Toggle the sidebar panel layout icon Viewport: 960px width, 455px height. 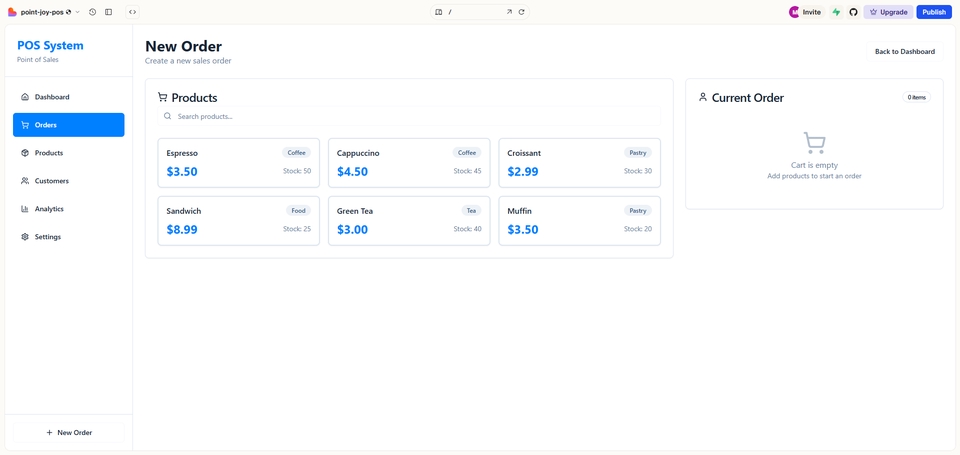108,12
